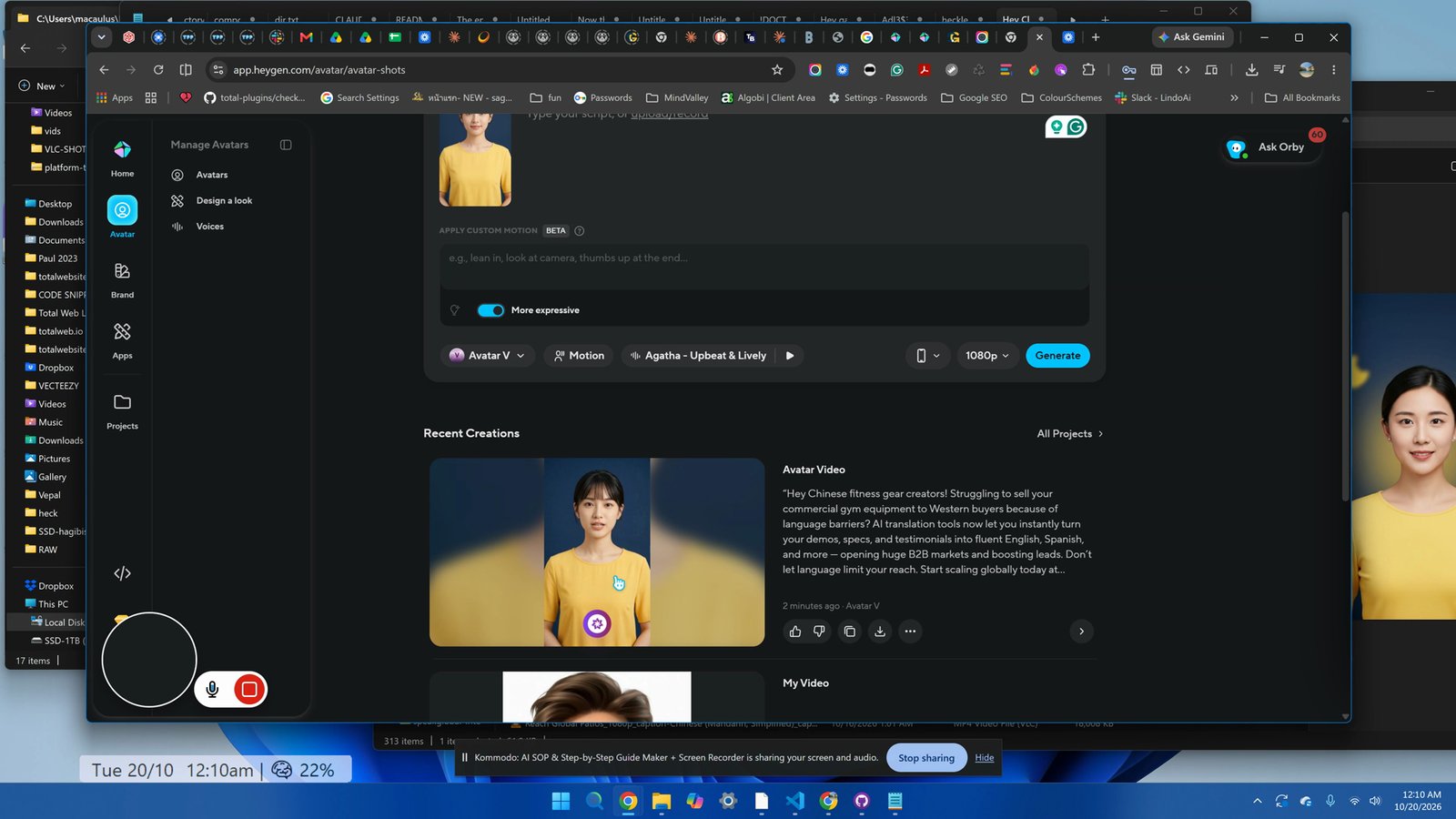
Task: Bookmark this page with the star
Action: pyautogui.click(x=777, y=70)
